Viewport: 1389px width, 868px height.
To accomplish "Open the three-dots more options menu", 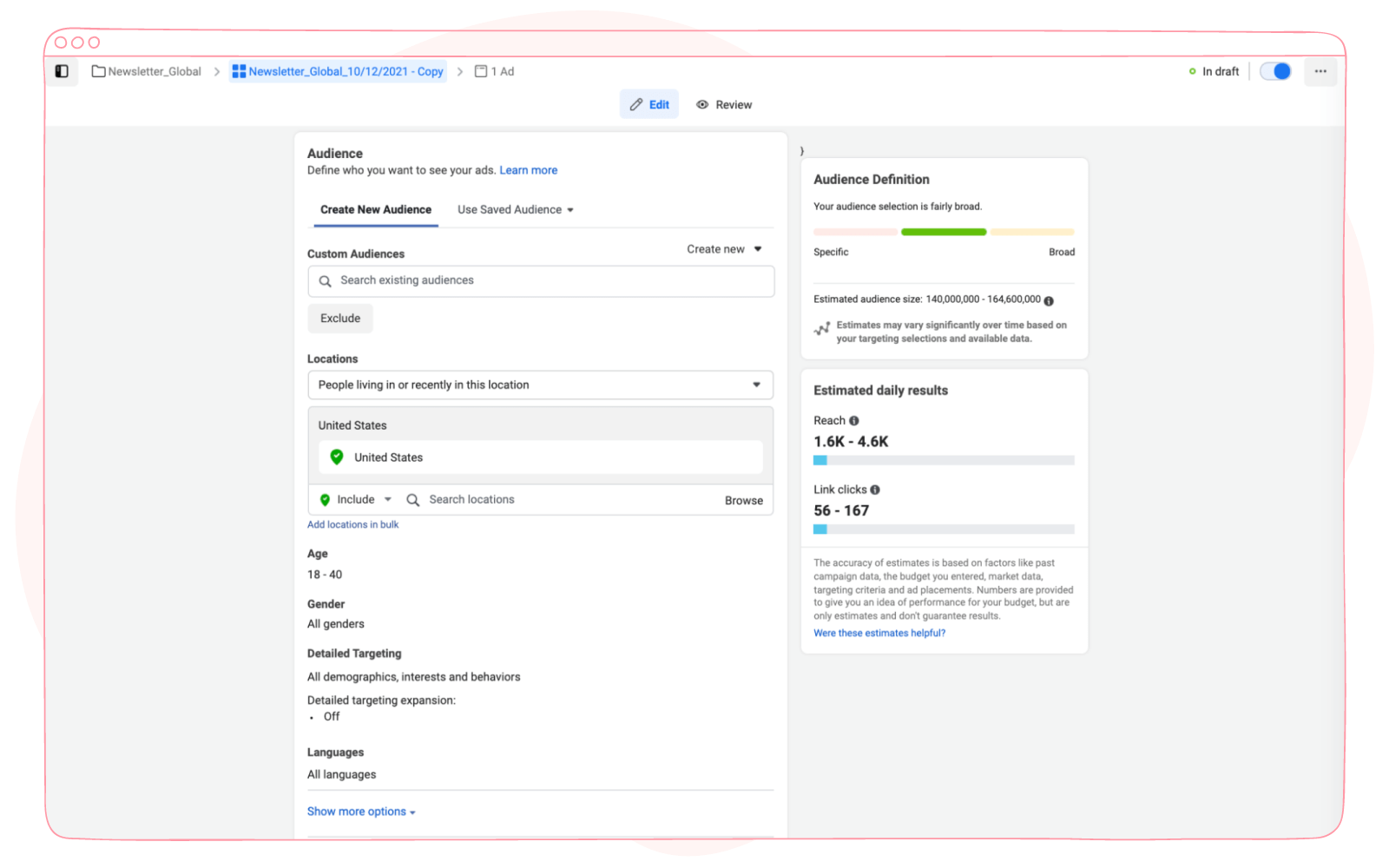I will (1320, 71).
